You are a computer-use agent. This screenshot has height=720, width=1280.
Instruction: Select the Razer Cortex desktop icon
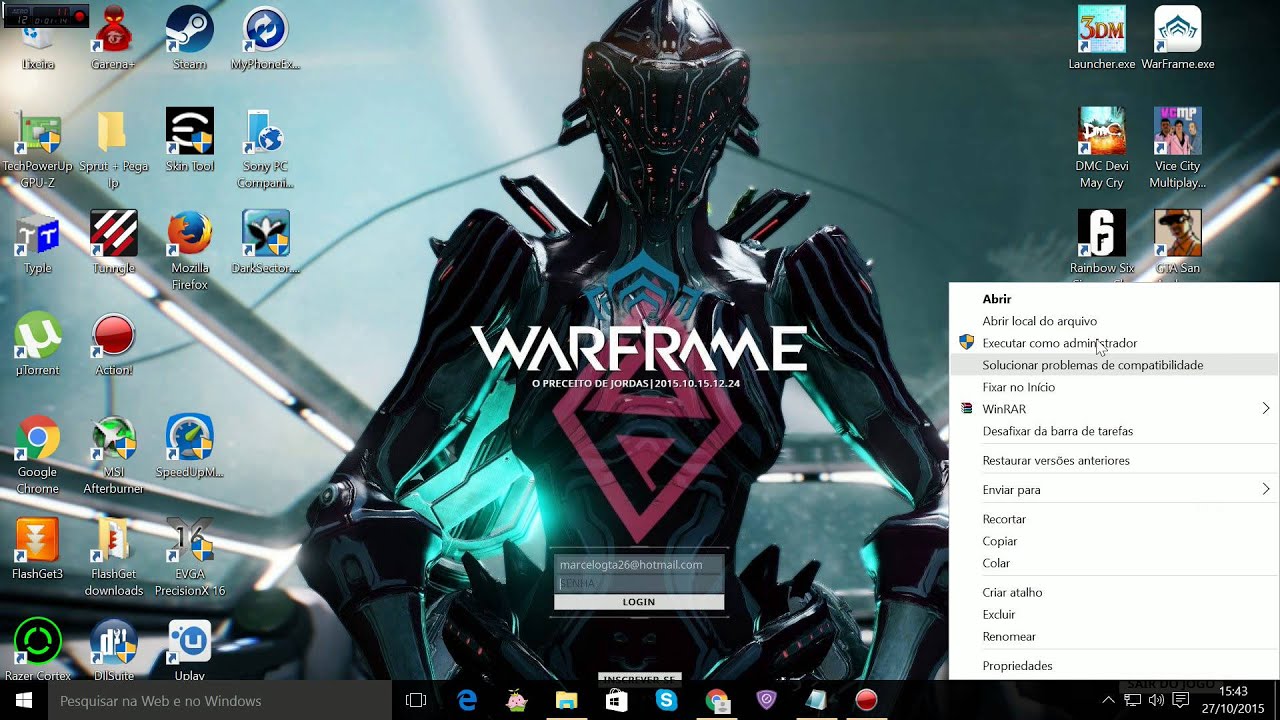tap(37, 650)
